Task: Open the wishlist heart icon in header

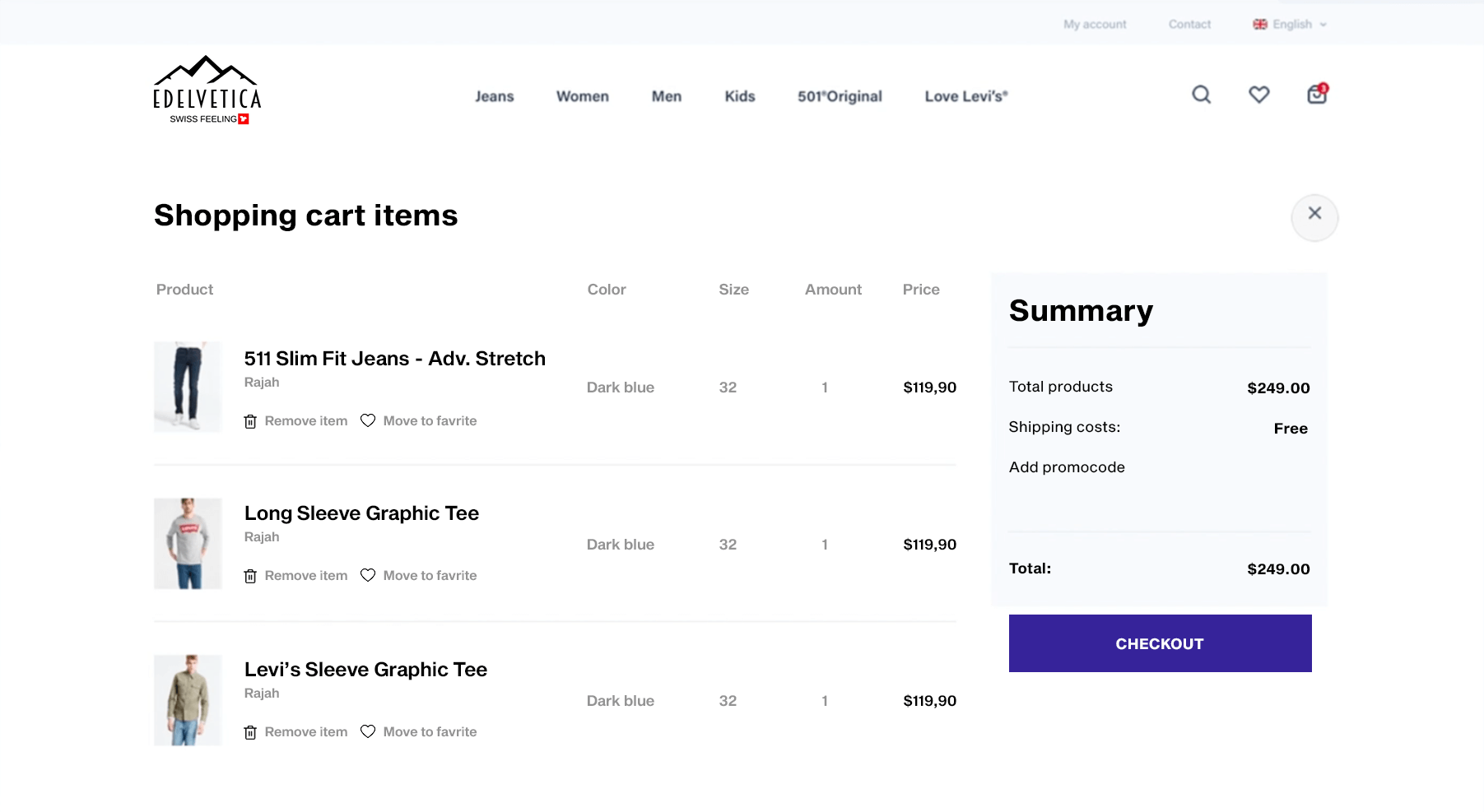Action: 1258,95
